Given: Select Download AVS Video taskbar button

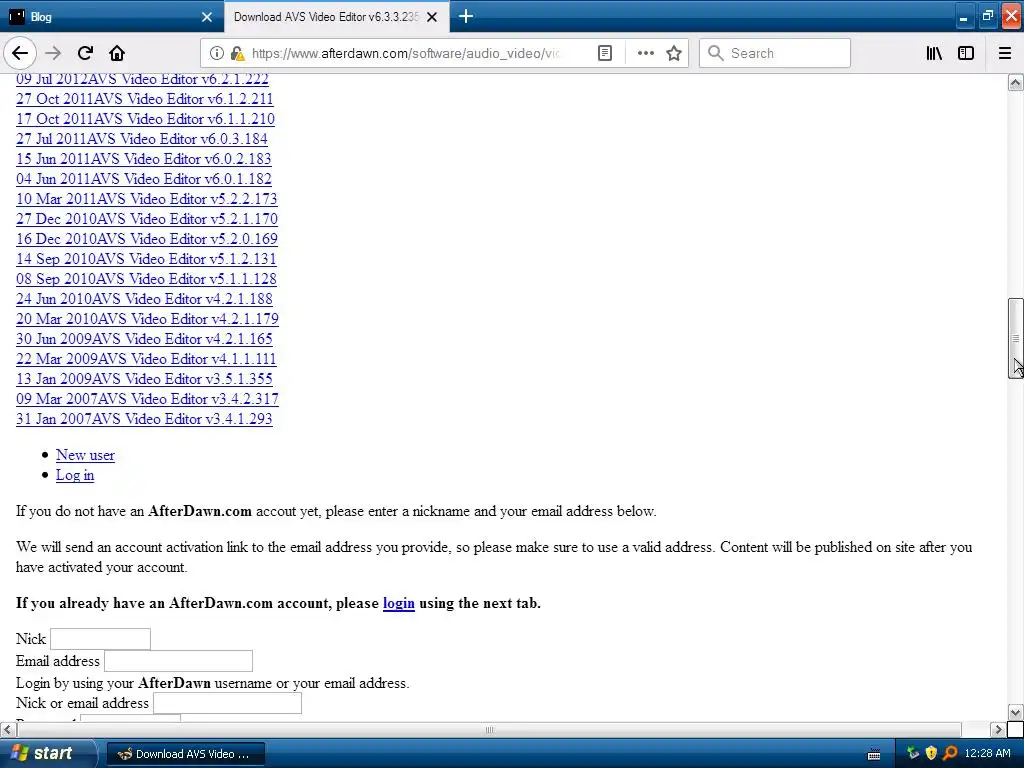Looking at the screenshot, I should coord(185,754).
